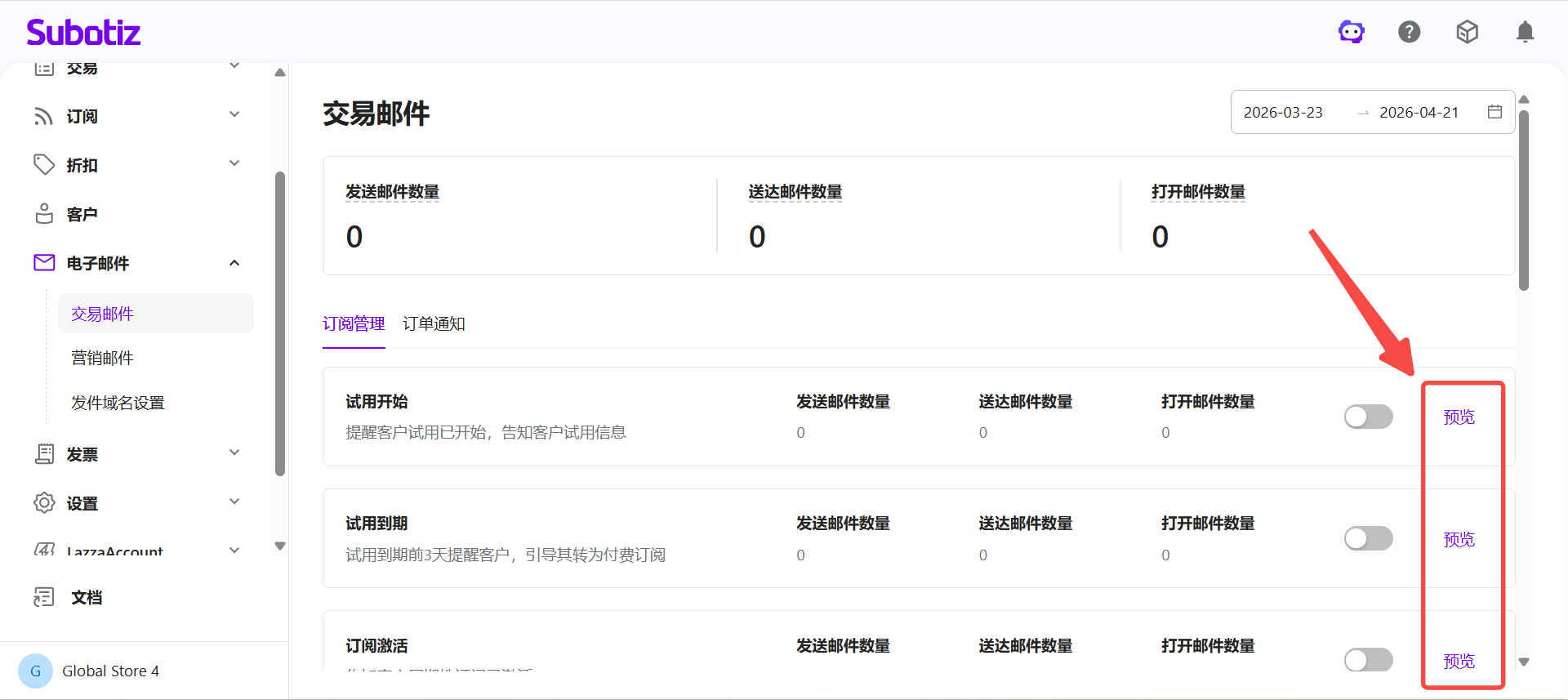This screenshot has height=700, width=1568.
Task: Switch to the 订单通知 tab
Action: (x=434, y=324)
